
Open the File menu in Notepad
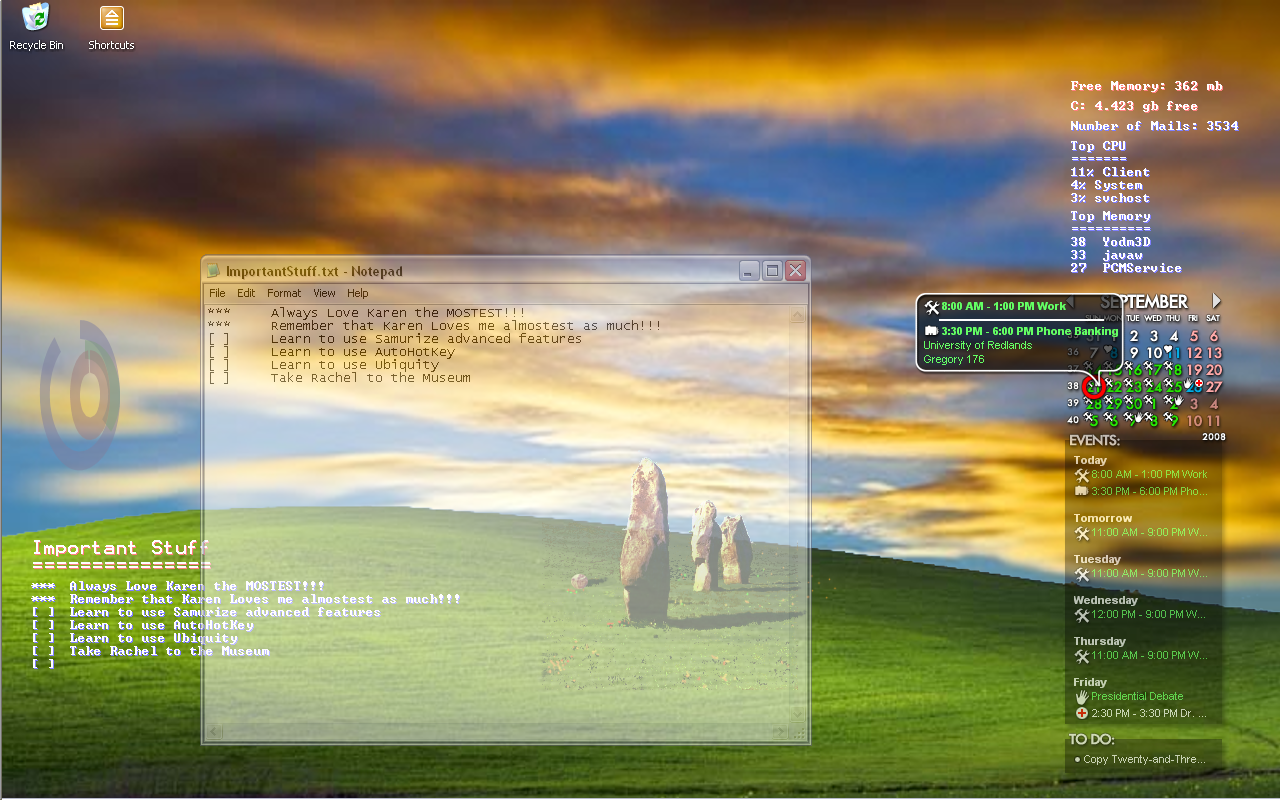(217, 293)
